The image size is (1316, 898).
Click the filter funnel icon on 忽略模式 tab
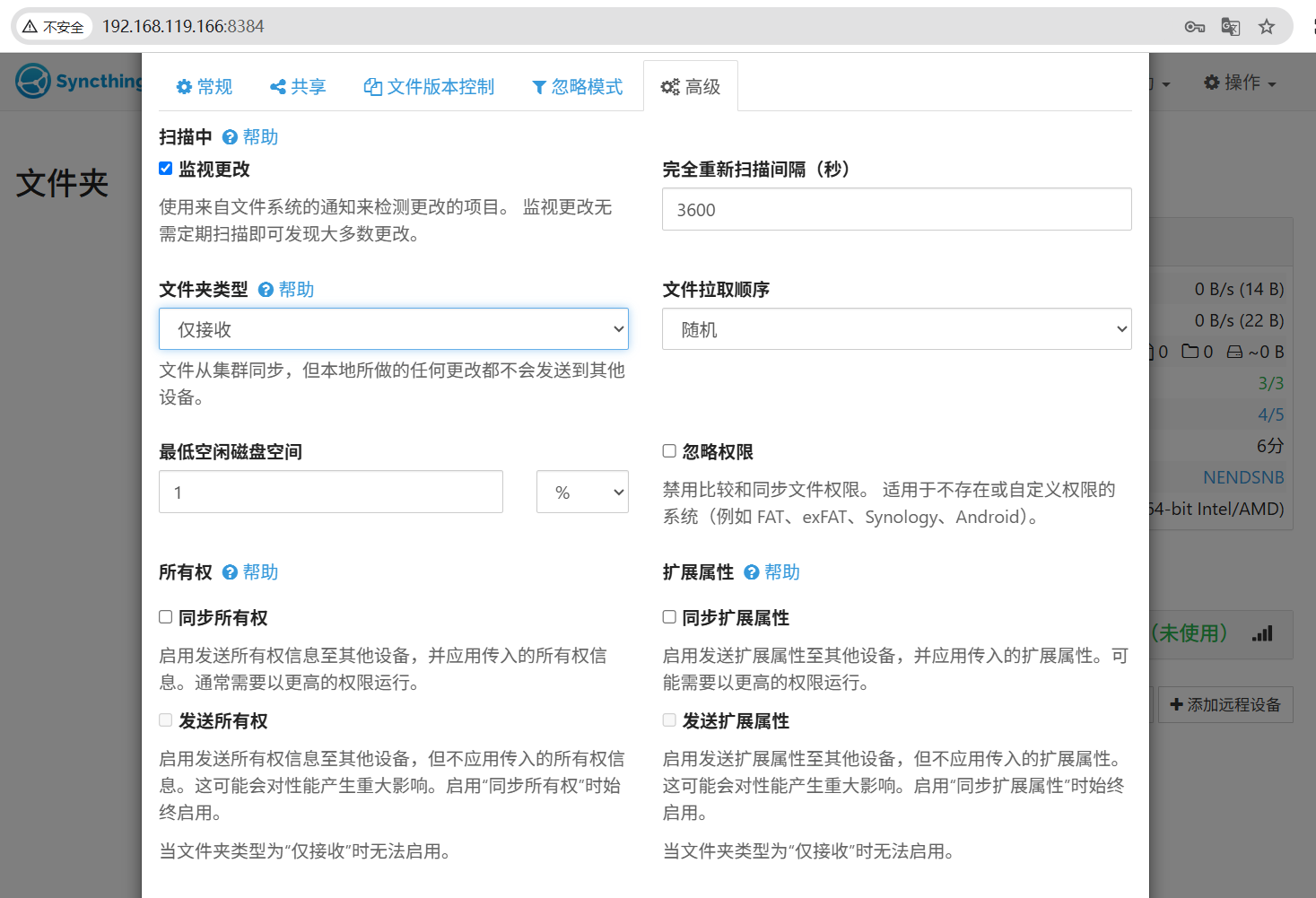pyautogui.click(x=539, y=87)
